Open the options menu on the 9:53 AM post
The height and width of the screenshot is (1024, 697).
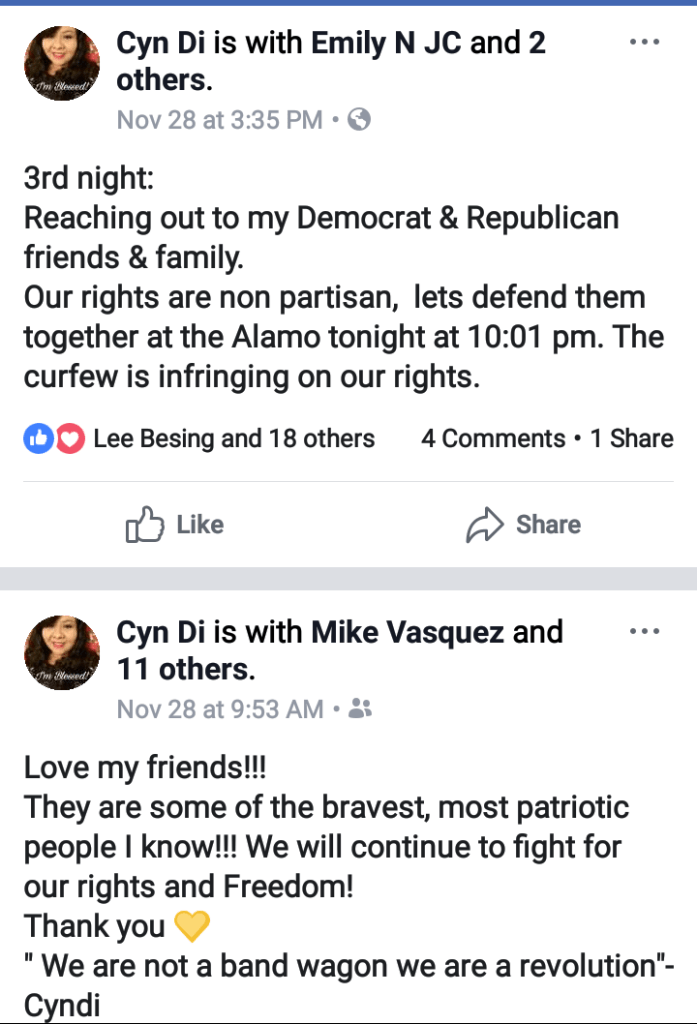pos(644,631)
